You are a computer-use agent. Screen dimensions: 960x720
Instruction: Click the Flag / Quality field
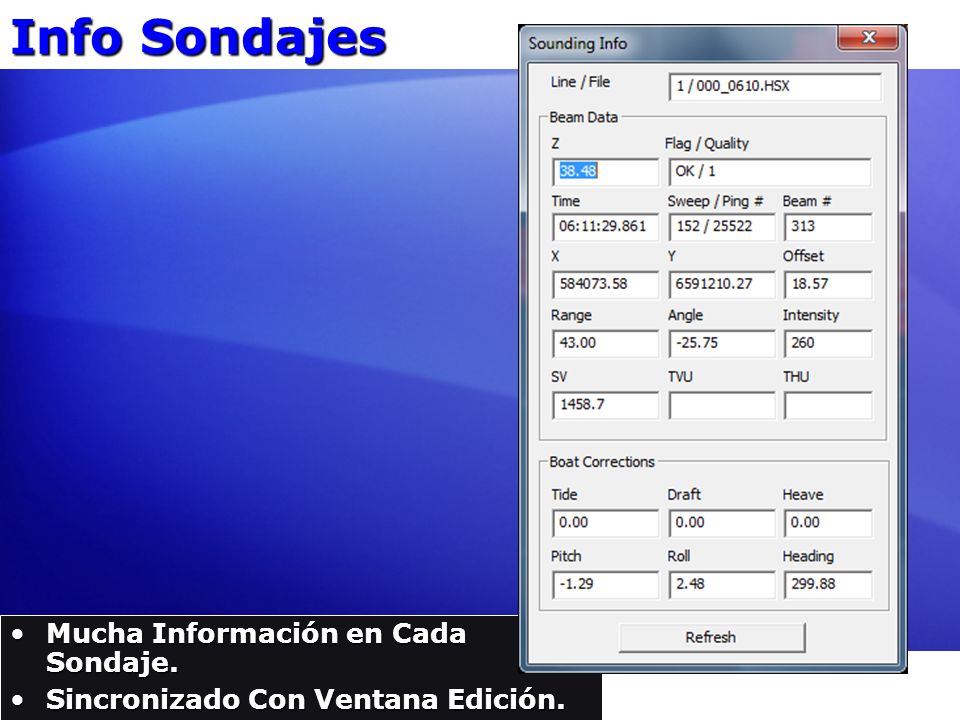[769, 171]
